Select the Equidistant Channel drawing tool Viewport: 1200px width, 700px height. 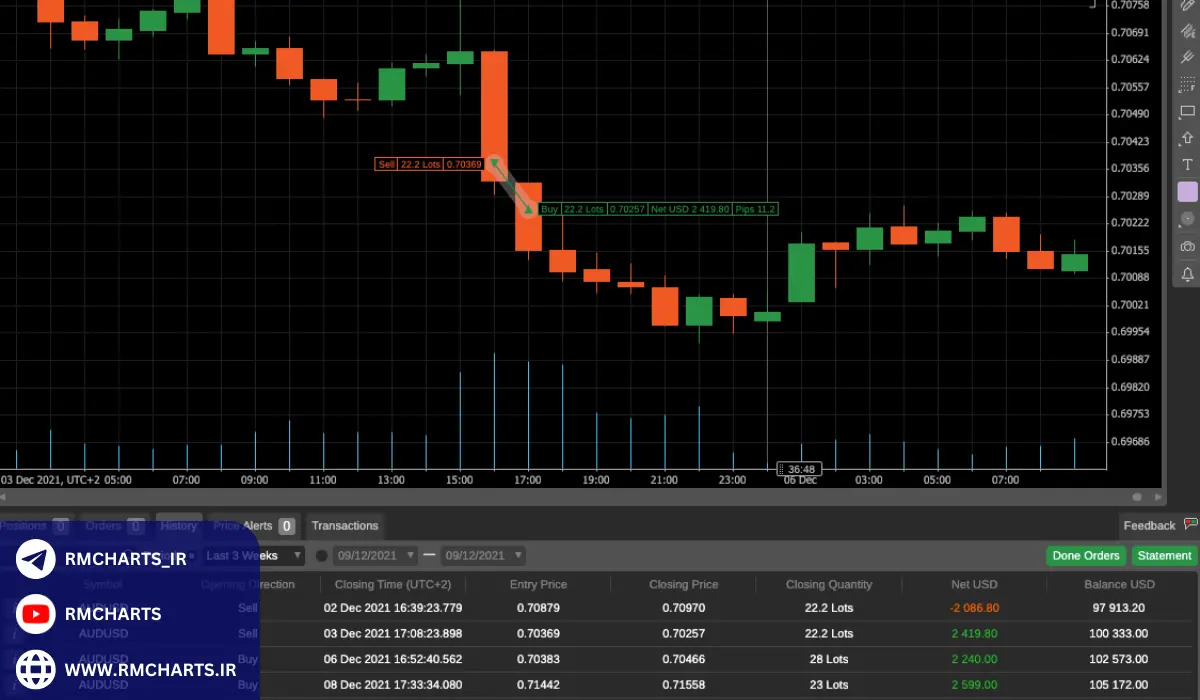(1187, 31)
